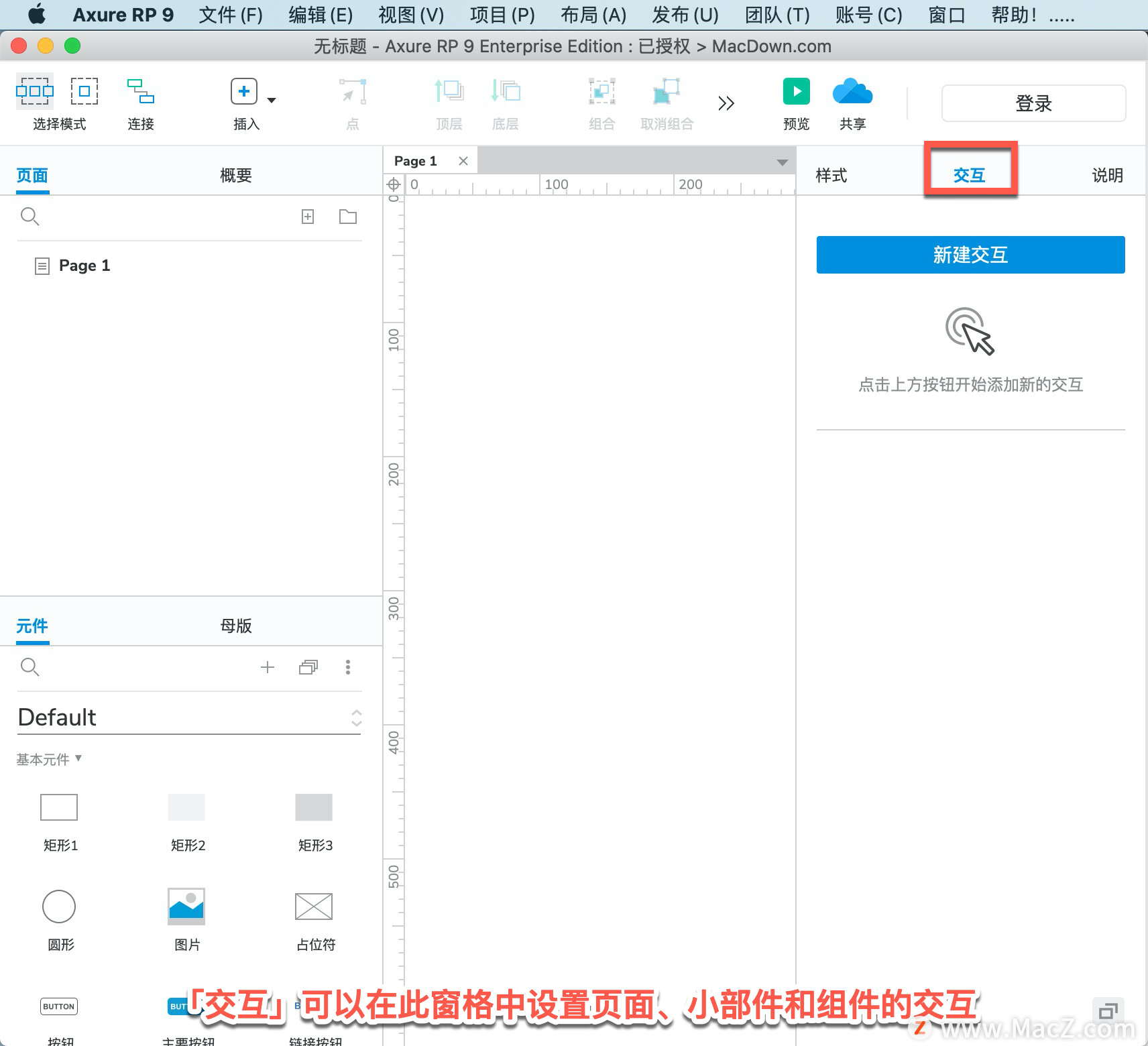Image resolution: width=1148 pixels, height=1046 pixels.
Task: Open library options three-dot menu
Action: pos(347,667)
